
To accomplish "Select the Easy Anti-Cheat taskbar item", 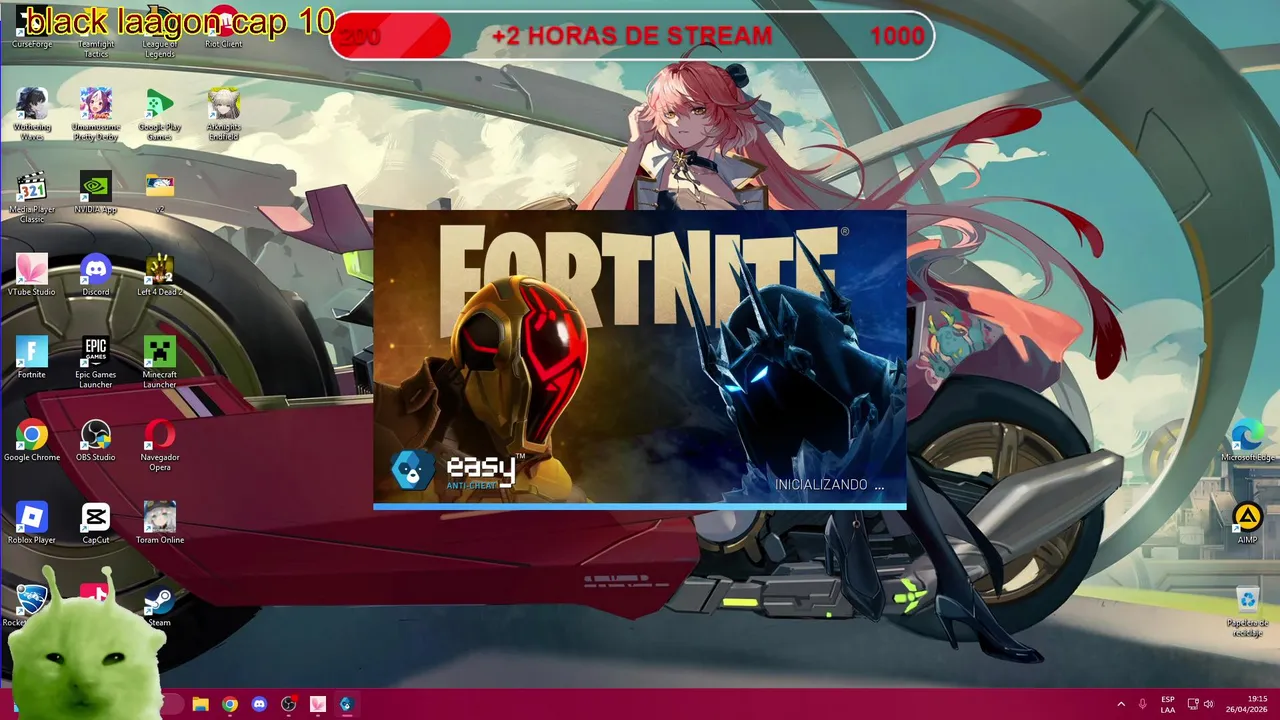I will pos(346,704).
